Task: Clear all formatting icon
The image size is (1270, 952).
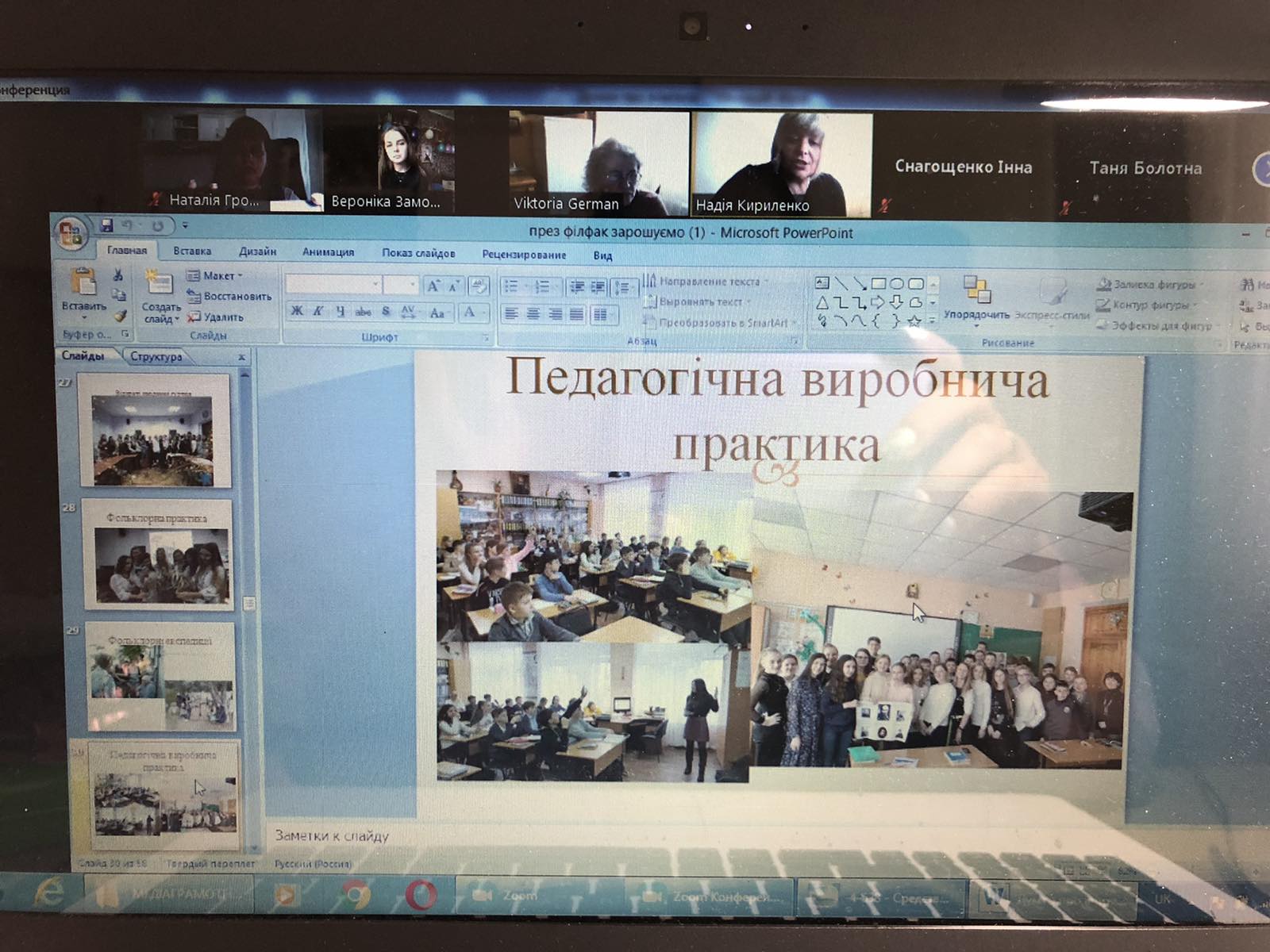Action: point(479,286)
